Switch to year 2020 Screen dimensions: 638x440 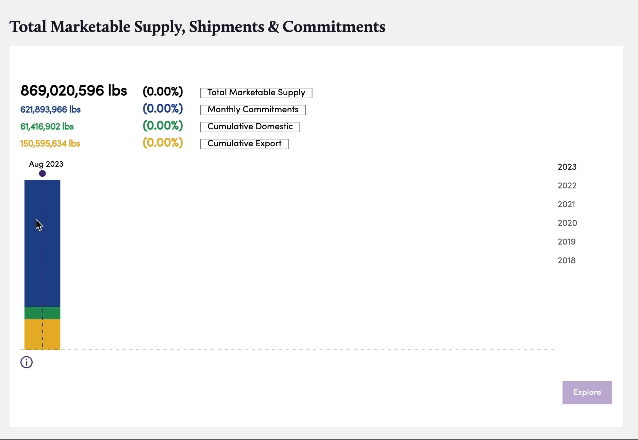[x=567, y=223]
